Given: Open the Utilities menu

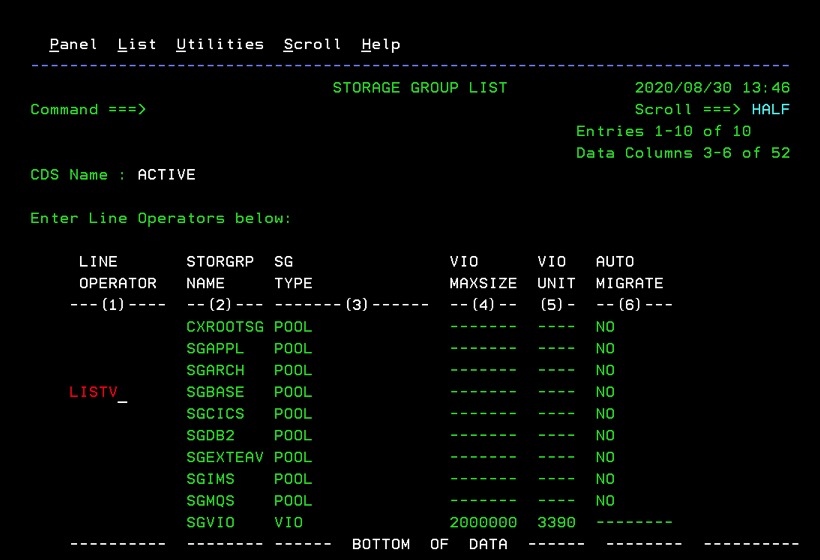Looking at the screenshot, I should (220, 44).
